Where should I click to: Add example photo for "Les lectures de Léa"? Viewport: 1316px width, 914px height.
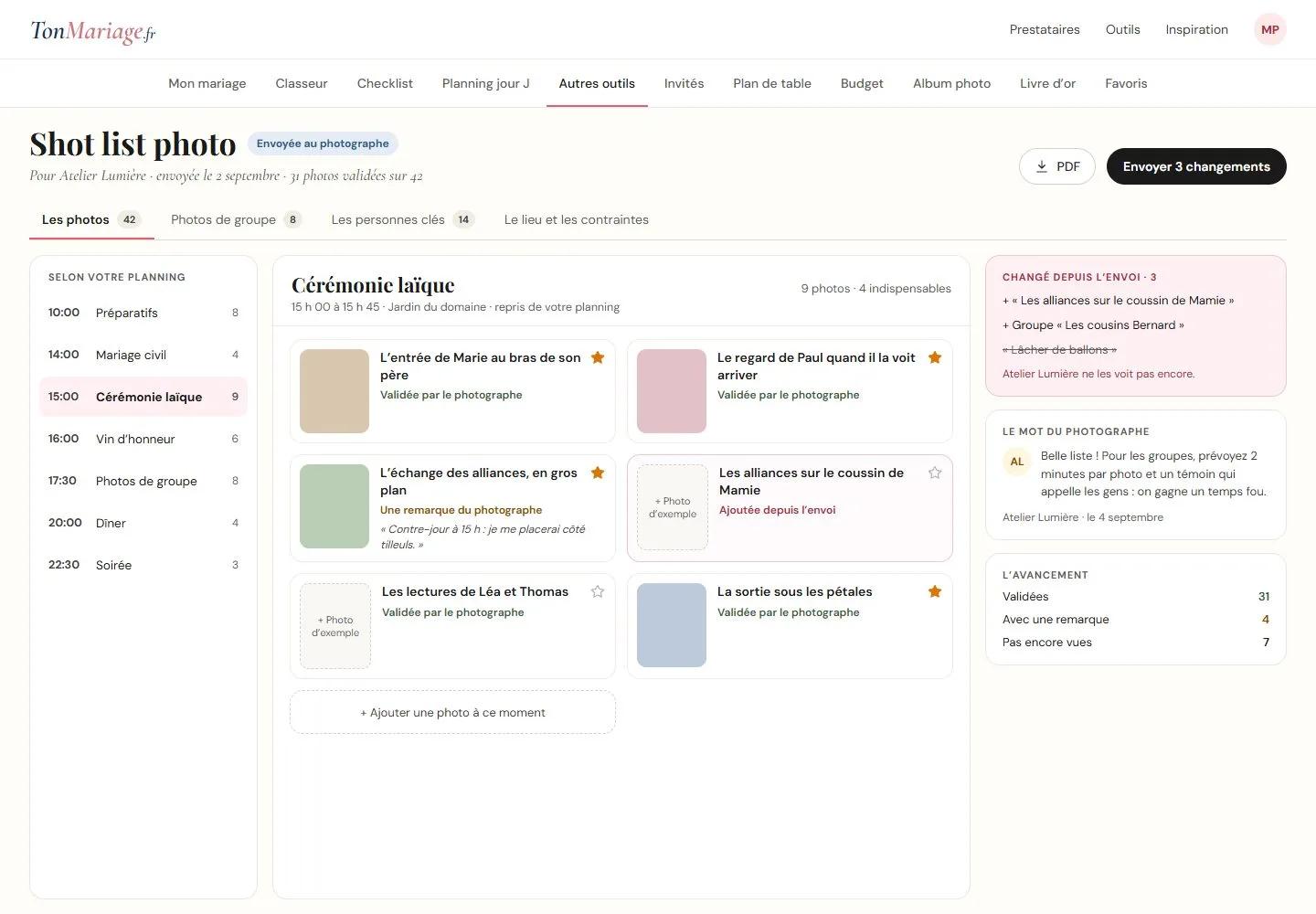pyautogui.click(x=335, y=626)
